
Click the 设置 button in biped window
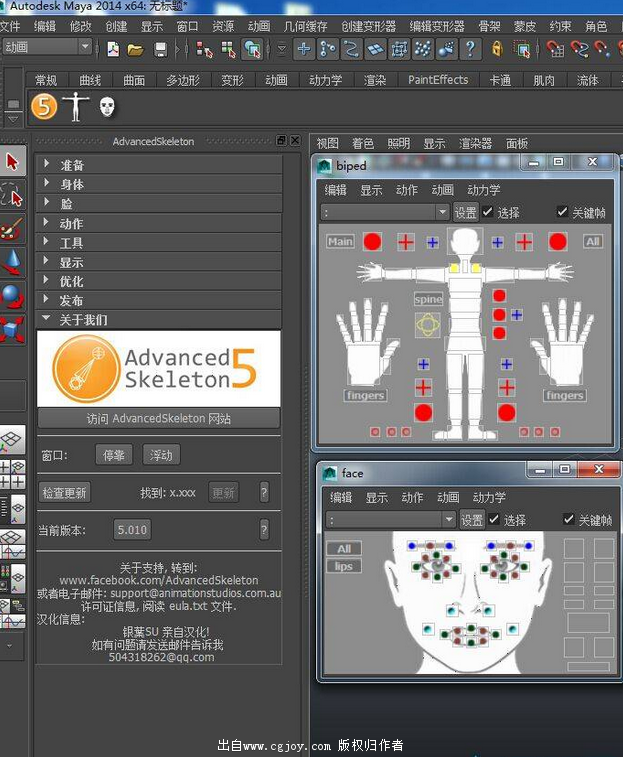click(466, 212)
